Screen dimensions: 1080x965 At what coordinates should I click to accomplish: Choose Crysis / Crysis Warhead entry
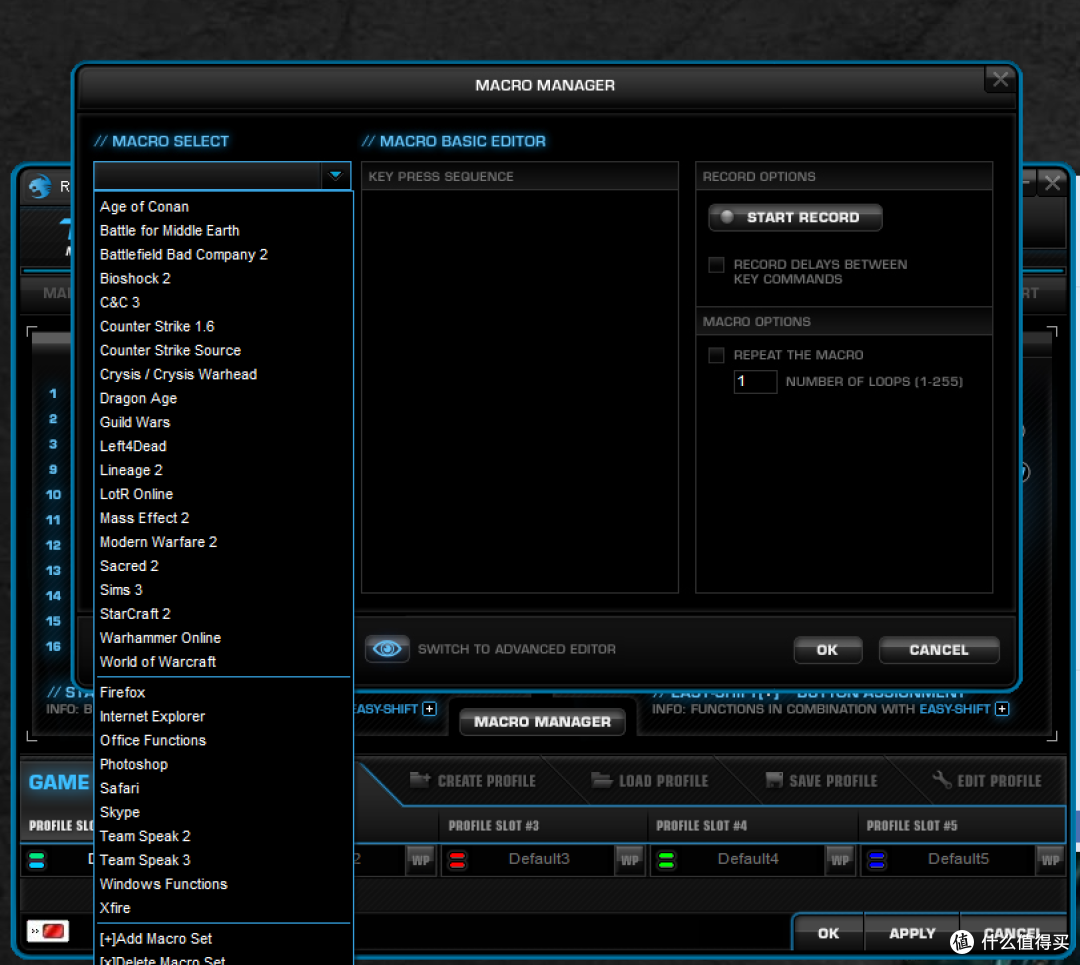[178, 375]
